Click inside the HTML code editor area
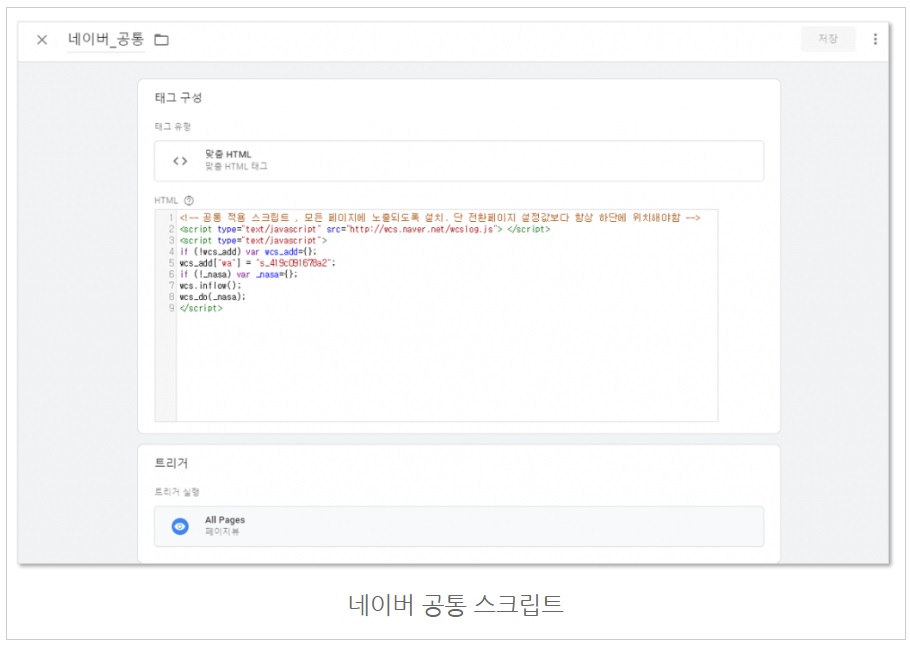The width and height of the screenshot is (910, 645). [436, 315]
